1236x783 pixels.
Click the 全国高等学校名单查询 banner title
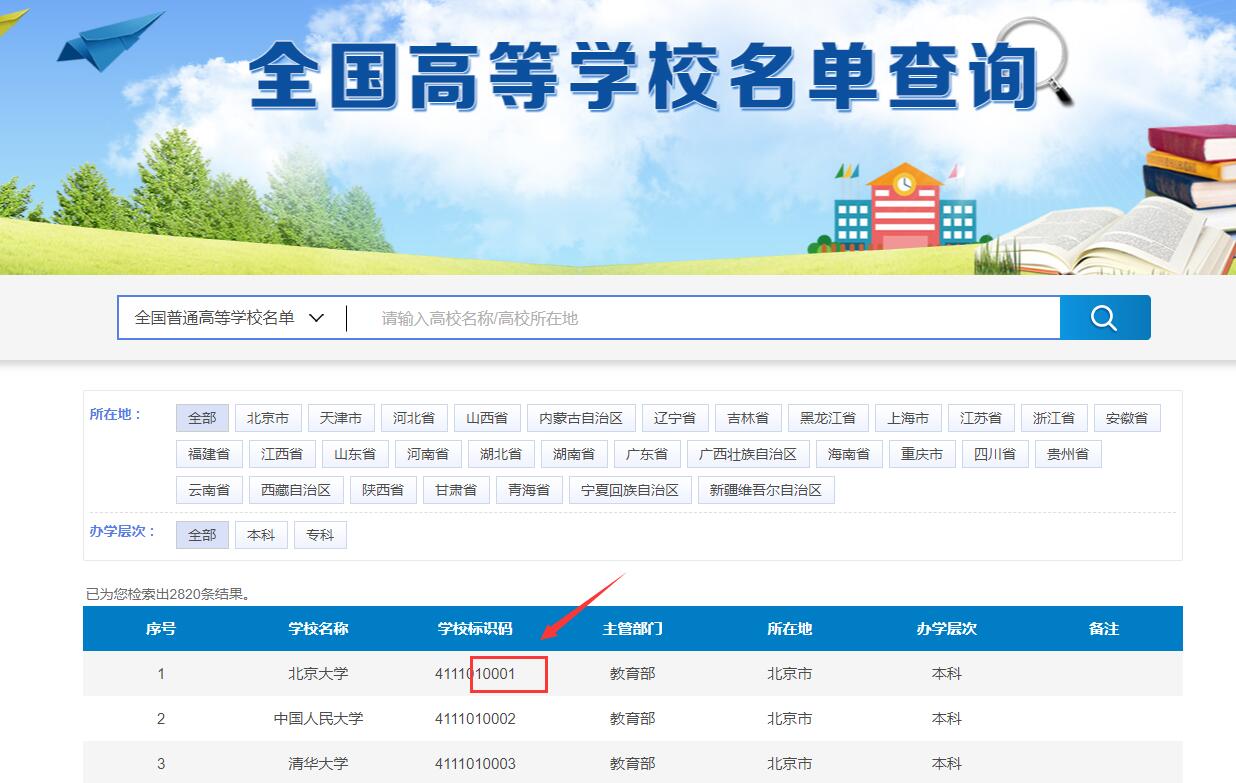644,75
